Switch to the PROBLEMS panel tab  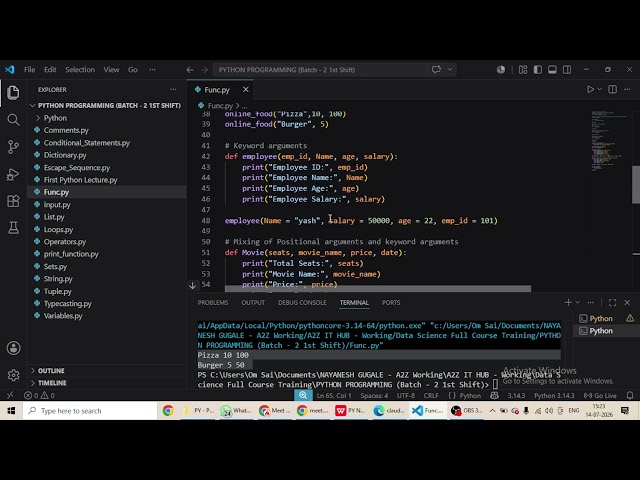pyautogui.click(x=213, y=302)
